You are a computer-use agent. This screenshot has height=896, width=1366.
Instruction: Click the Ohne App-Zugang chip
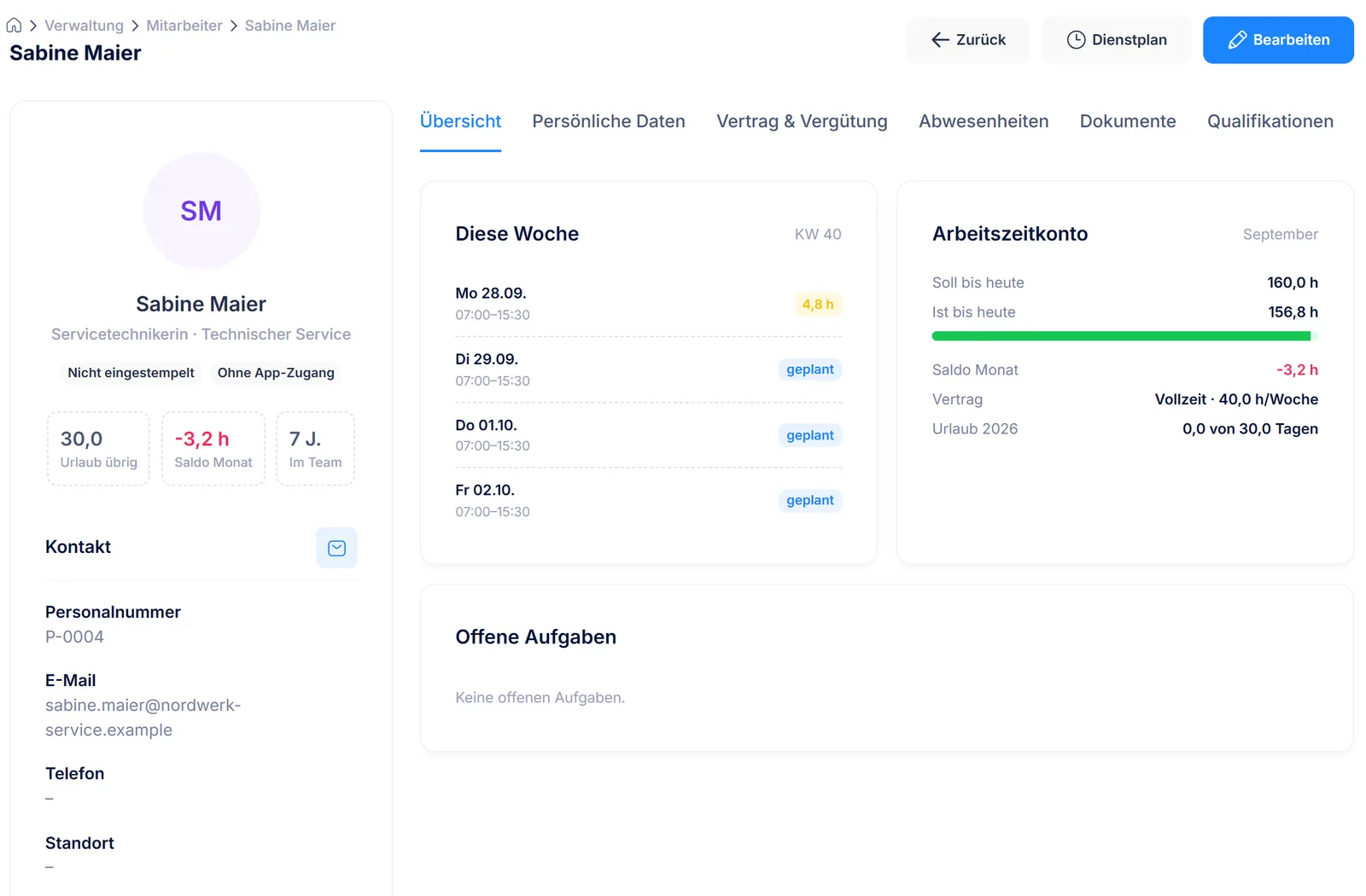[276, 373]
